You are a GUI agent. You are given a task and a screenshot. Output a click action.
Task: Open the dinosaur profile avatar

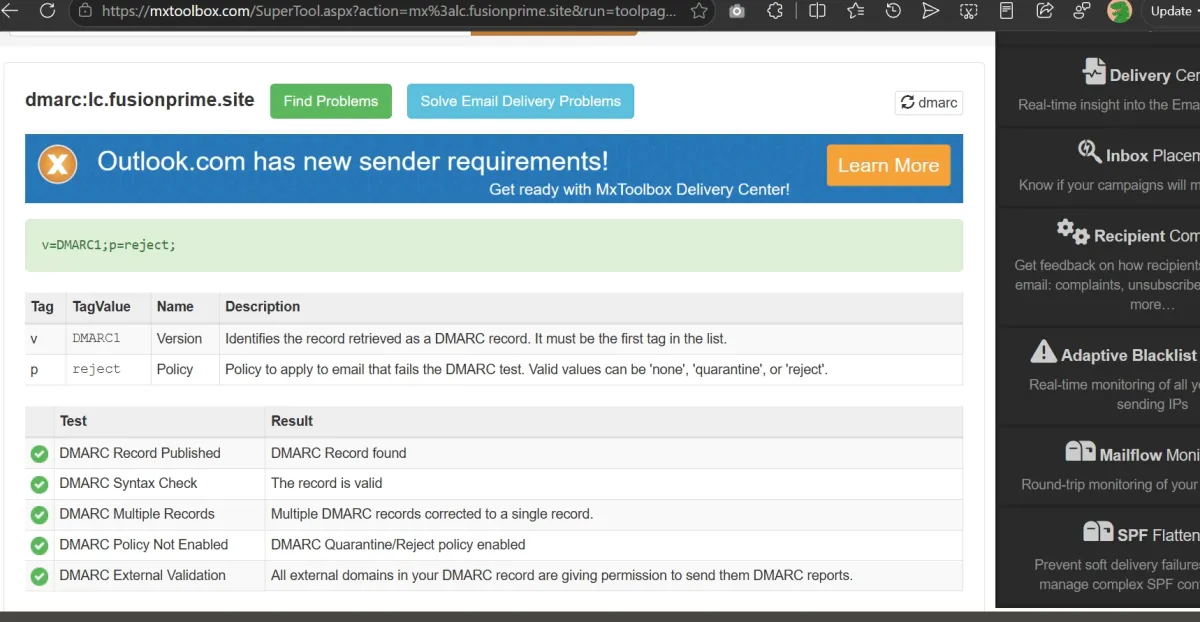1119,11
